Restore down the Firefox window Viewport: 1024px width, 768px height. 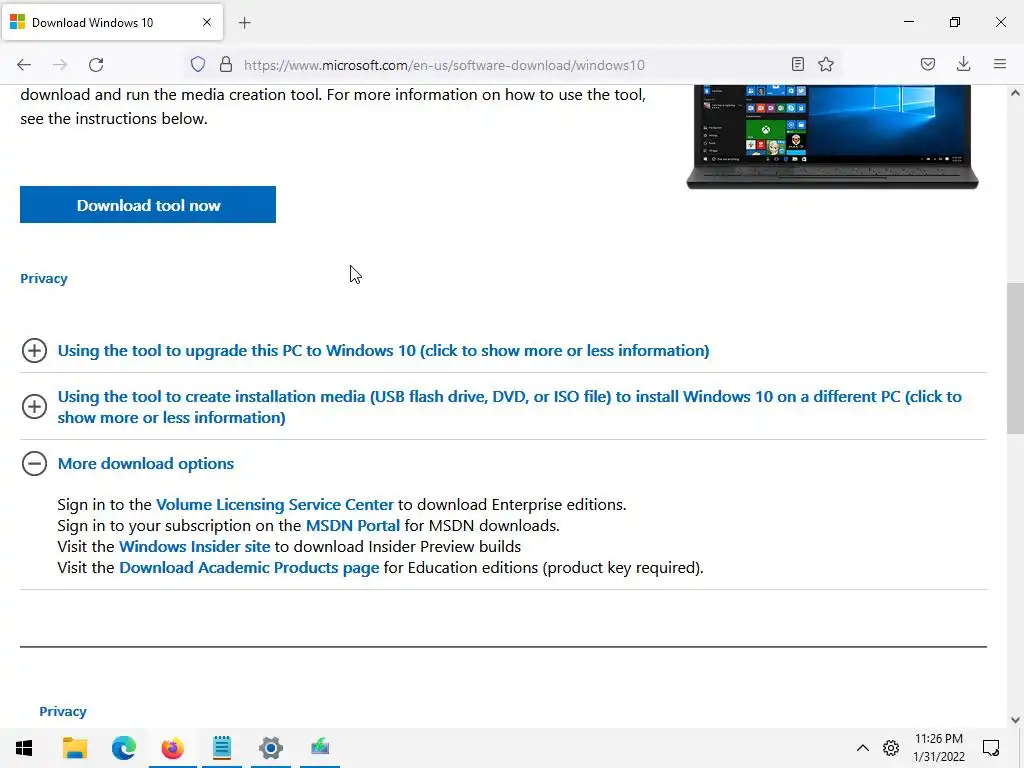coord(955,22)
